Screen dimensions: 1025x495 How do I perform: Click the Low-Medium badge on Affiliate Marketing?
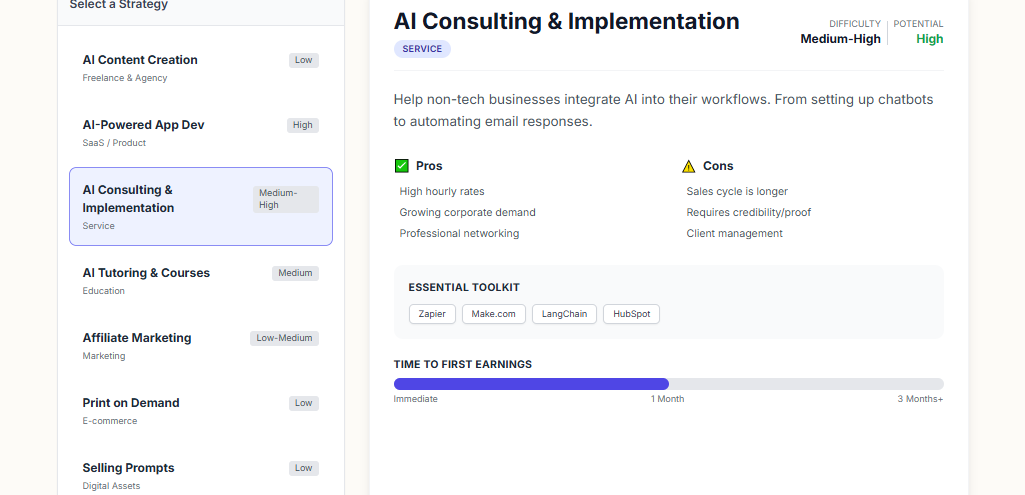click(x=284, y=338)
